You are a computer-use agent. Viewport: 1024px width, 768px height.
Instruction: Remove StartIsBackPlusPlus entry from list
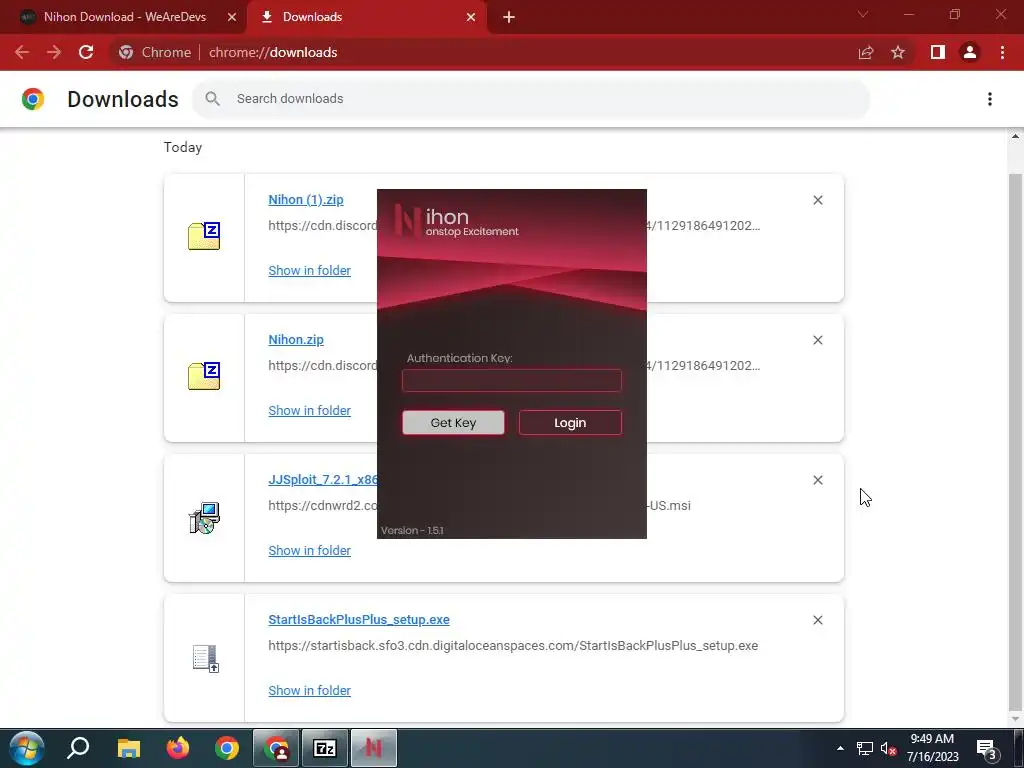(818, 620)
